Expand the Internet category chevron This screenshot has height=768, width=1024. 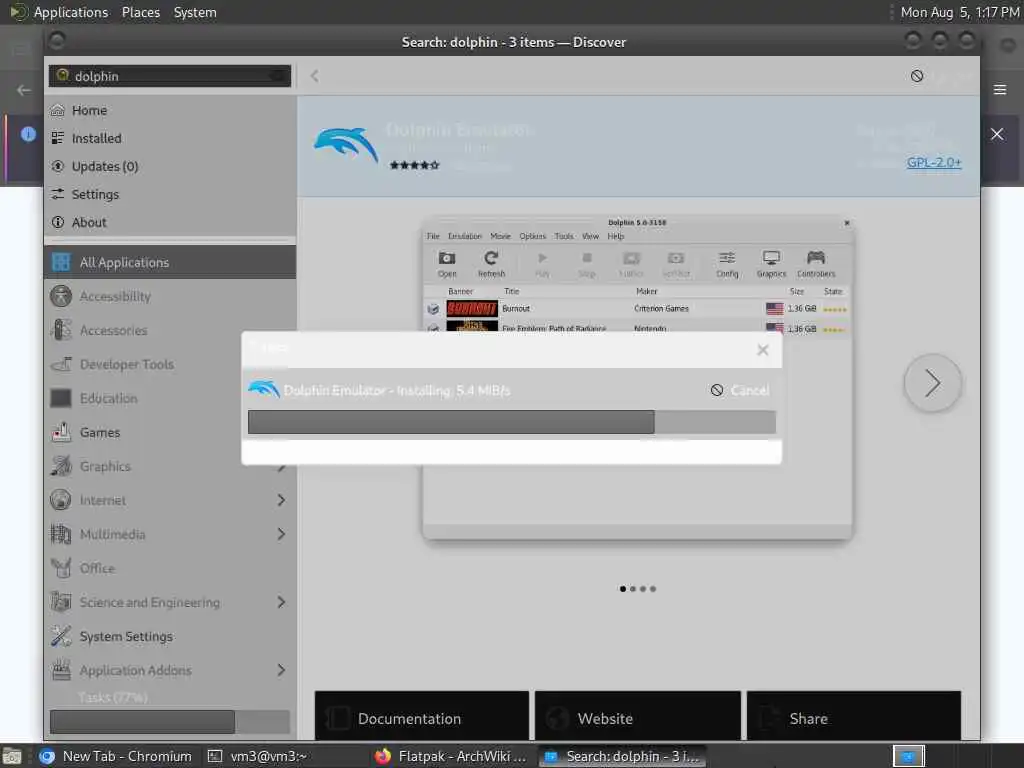tap(281, 500)
